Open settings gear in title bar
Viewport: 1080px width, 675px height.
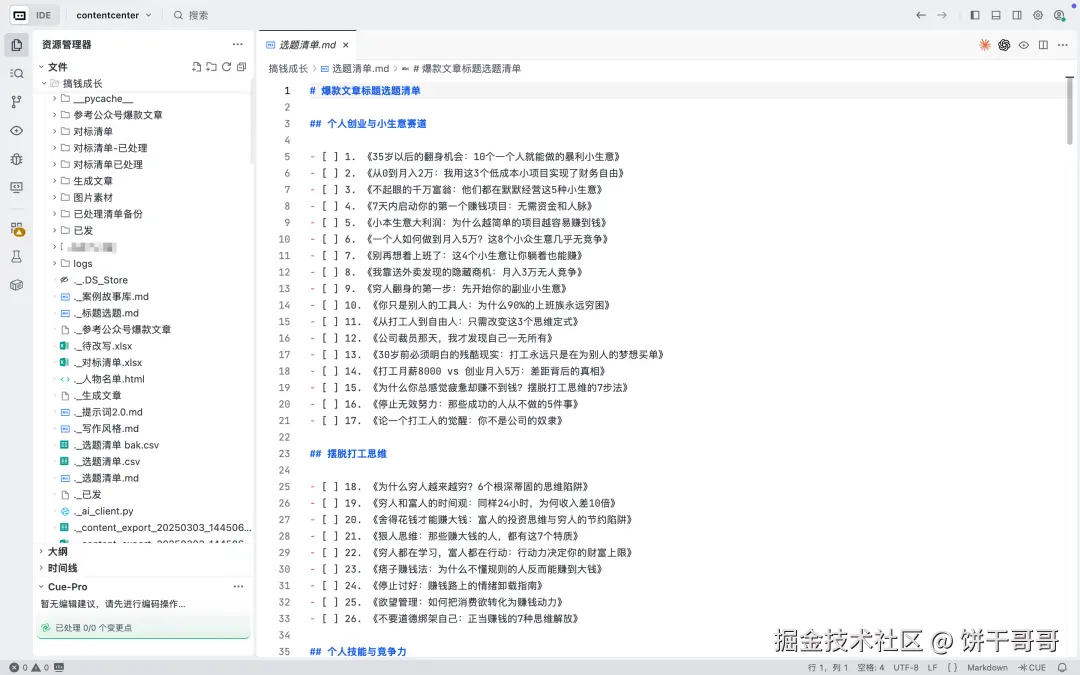[x=1038, y=15]
